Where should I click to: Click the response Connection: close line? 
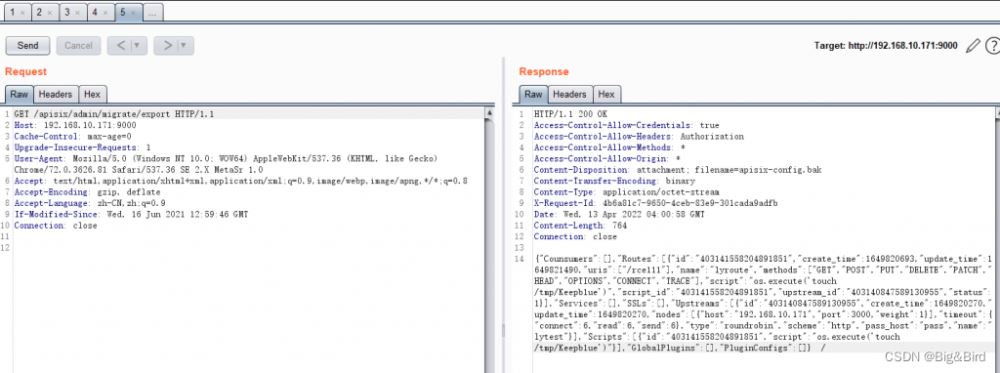click(575, 237)
